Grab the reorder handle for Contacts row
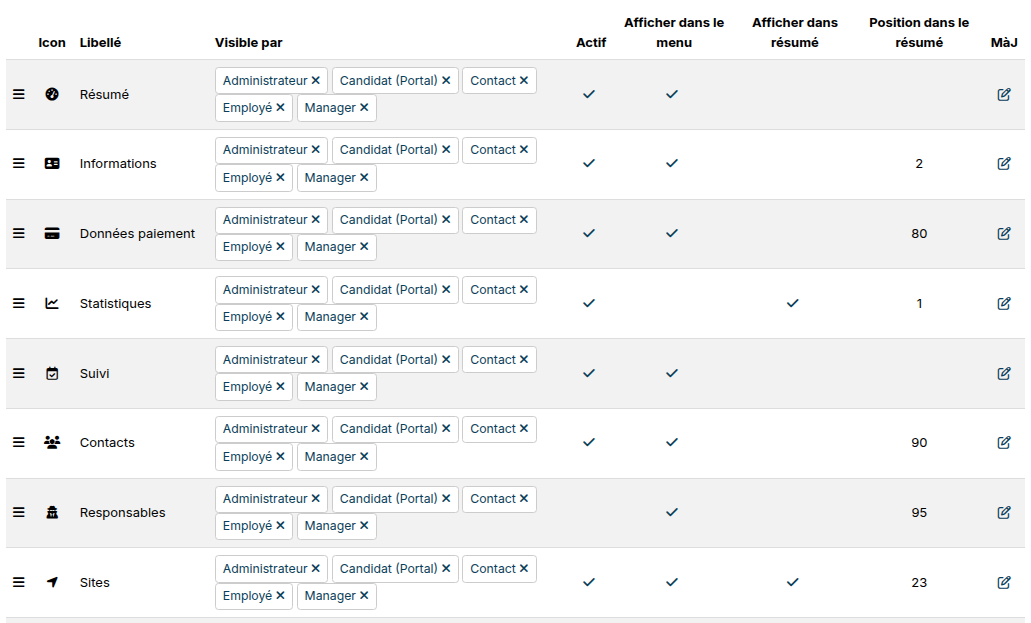 [x=19, y=443]
